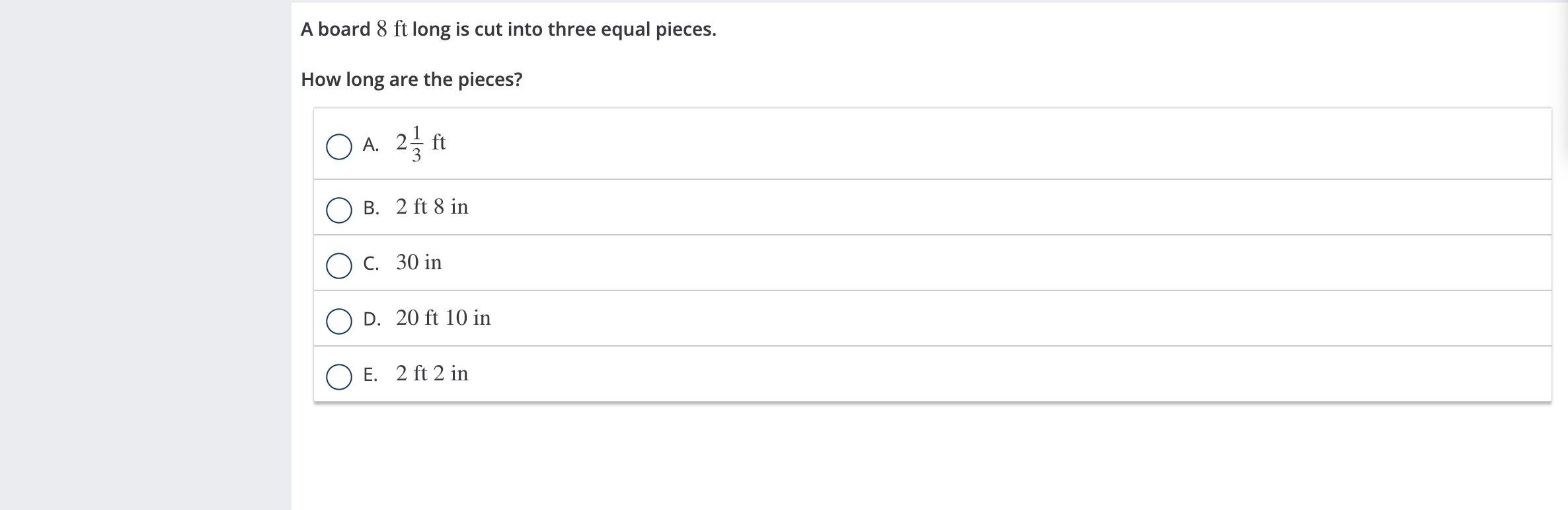
Task: Click the letter label "E."
Action: pos(370,375)
